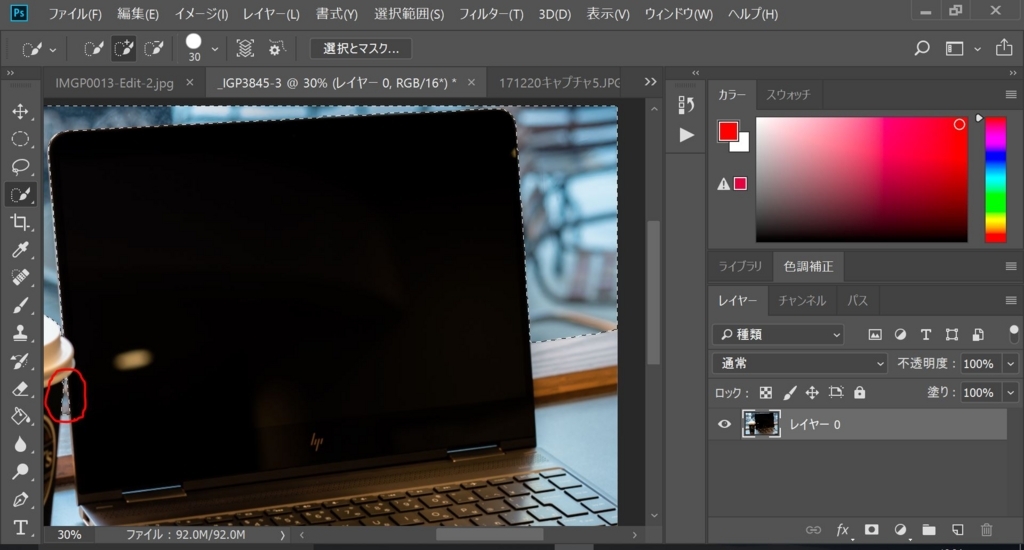Viewport: 1024px width, 550px height.
Task: Open 不透明度 opacity dropdown arrow
Action: (1011, 364)
